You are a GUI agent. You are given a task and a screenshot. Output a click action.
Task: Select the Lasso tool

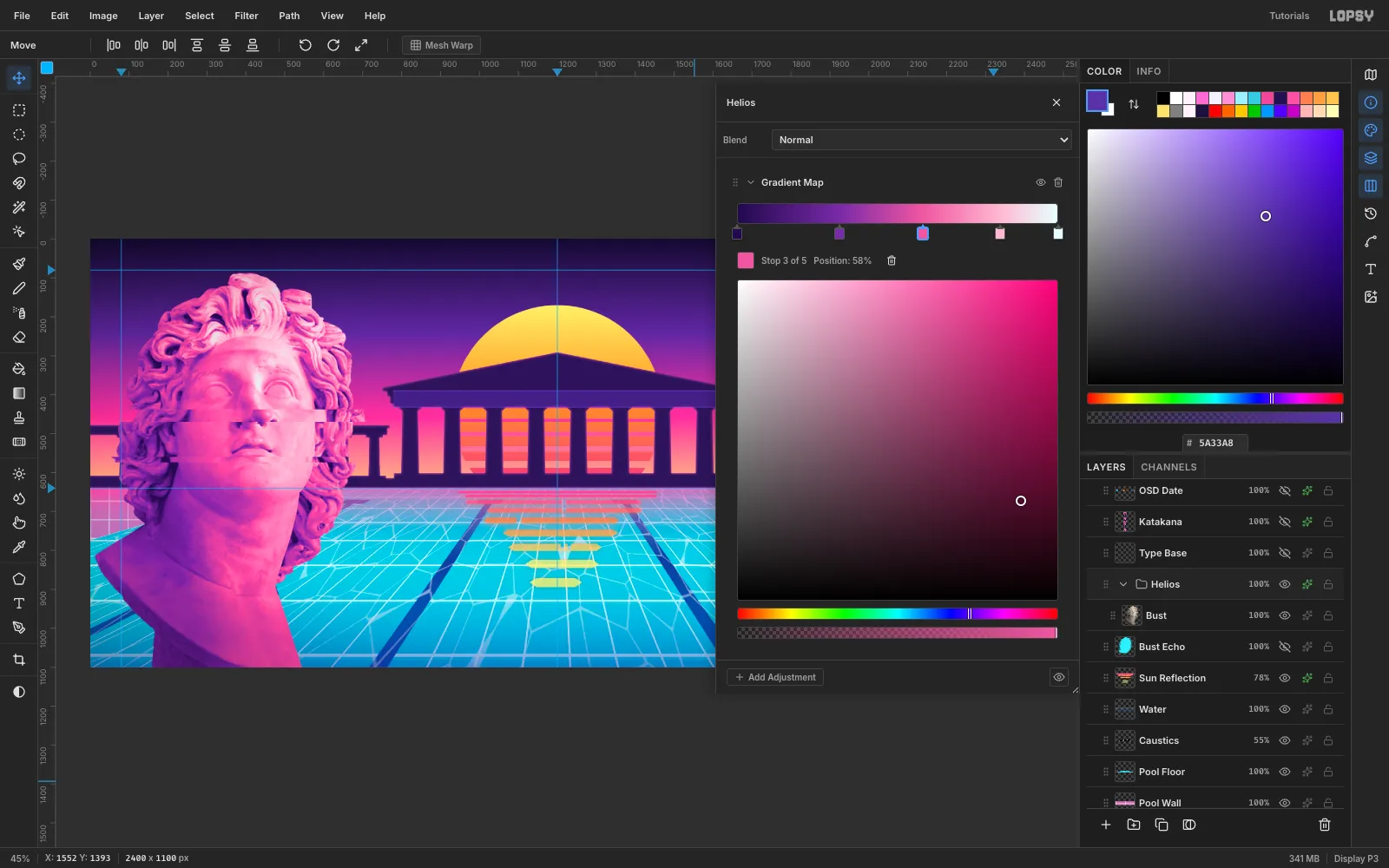(x=18, y=159)
